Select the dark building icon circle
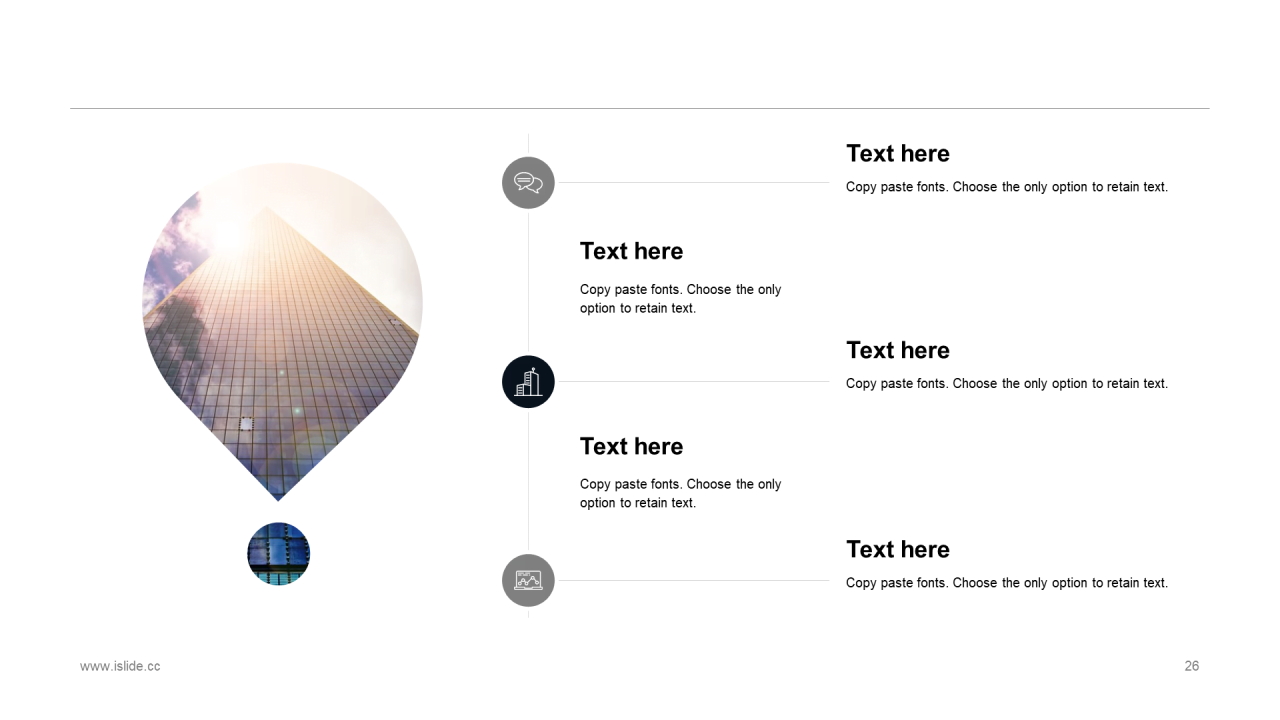Screen dimensions: 1280x720 (528, 382)
